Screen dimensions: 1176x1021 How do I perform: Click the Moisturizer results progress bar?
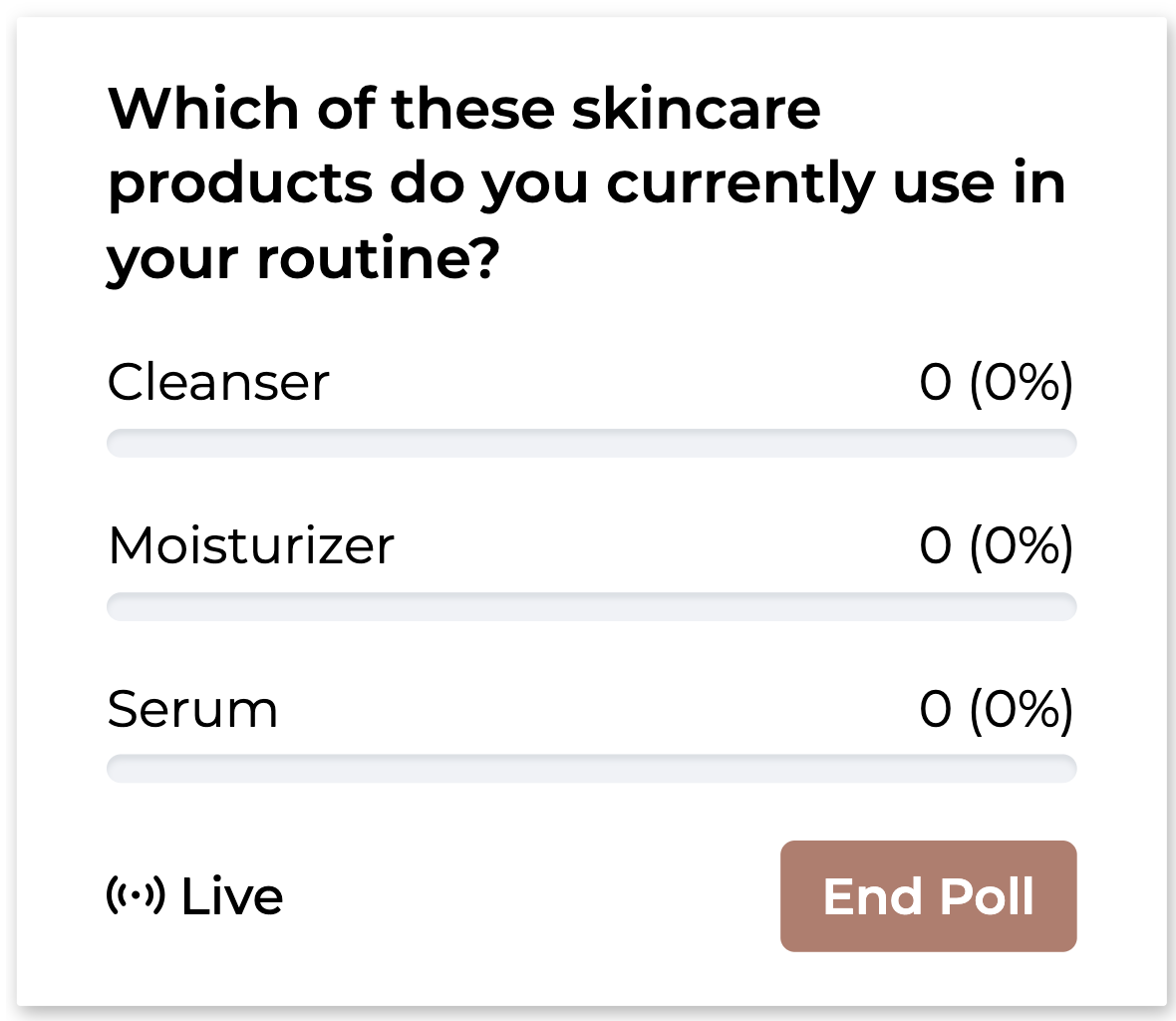pyautogui.click(x=591, y=606)
